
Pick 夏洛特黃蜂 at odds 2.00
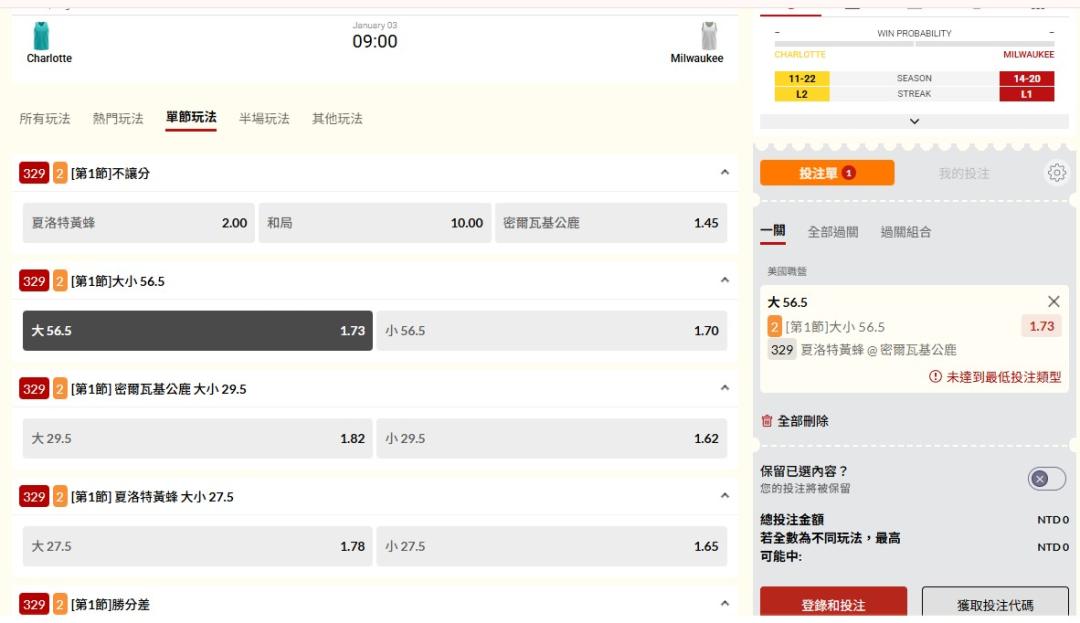(x=138, y=223)
